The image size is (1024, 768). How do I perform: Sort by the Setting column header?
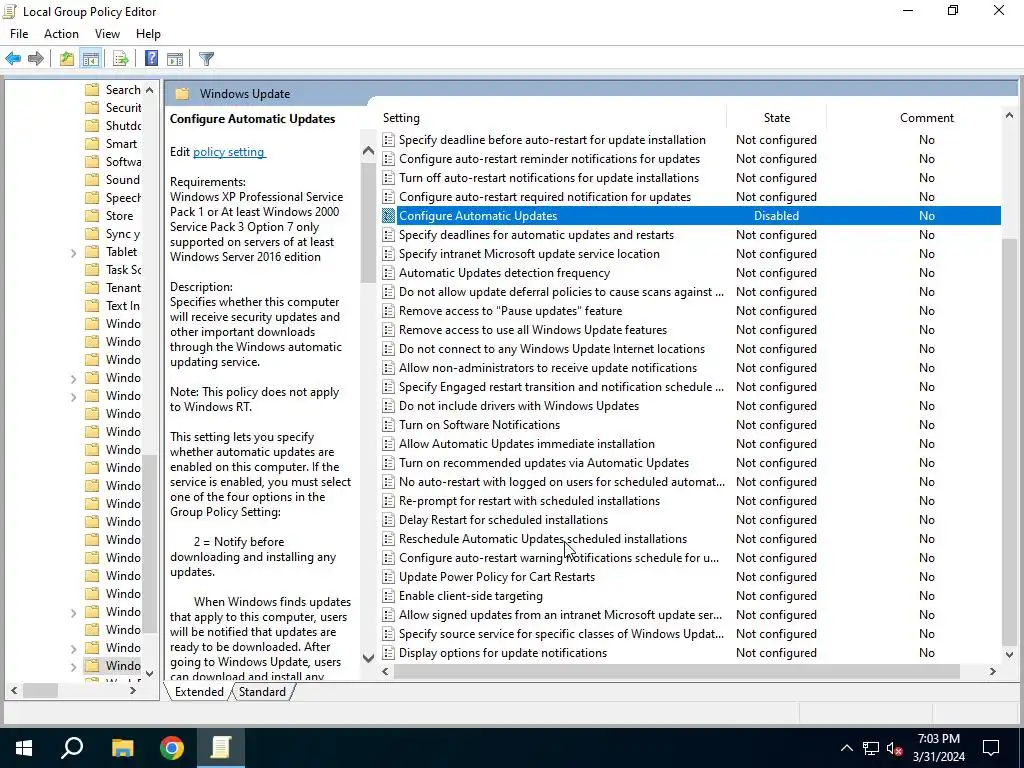pyautogui.click(x=401, y=118)
